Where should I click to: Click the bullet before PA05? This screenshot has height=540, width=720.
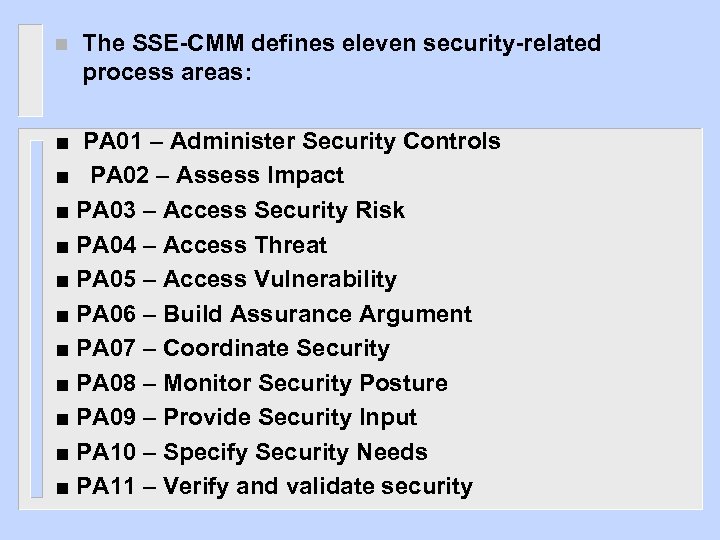[x=62, y=280]
